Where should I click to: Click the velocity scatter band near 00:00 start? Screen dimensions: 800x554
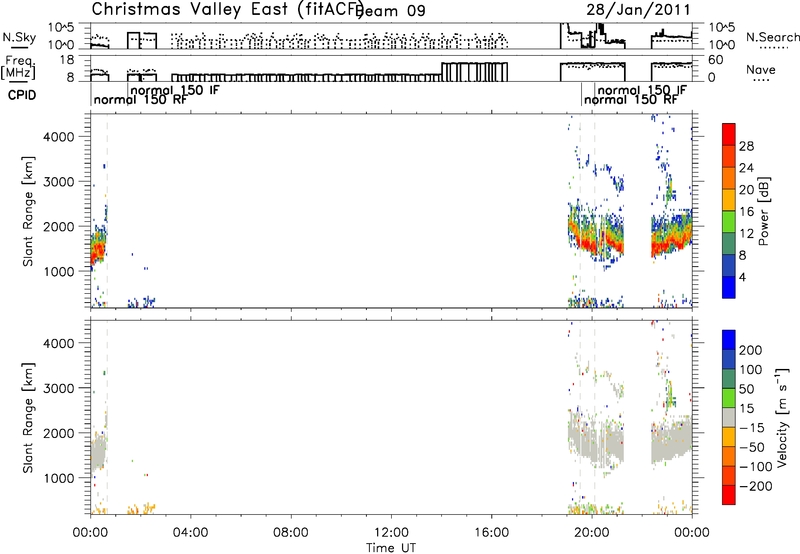coord(98,451)
